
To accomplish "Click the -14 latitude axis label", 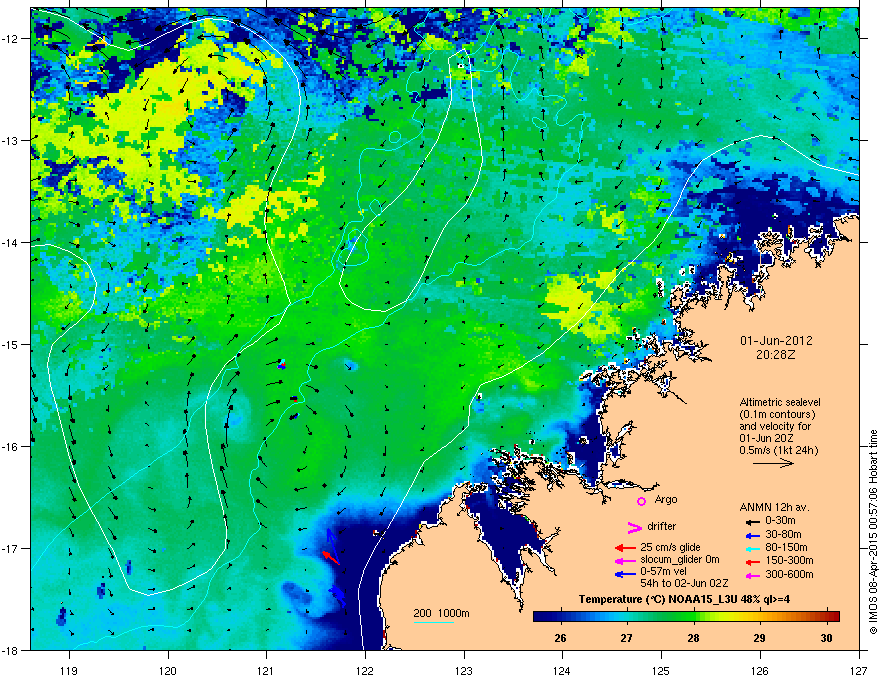I will pyautogui.click(x=11, y=243).
